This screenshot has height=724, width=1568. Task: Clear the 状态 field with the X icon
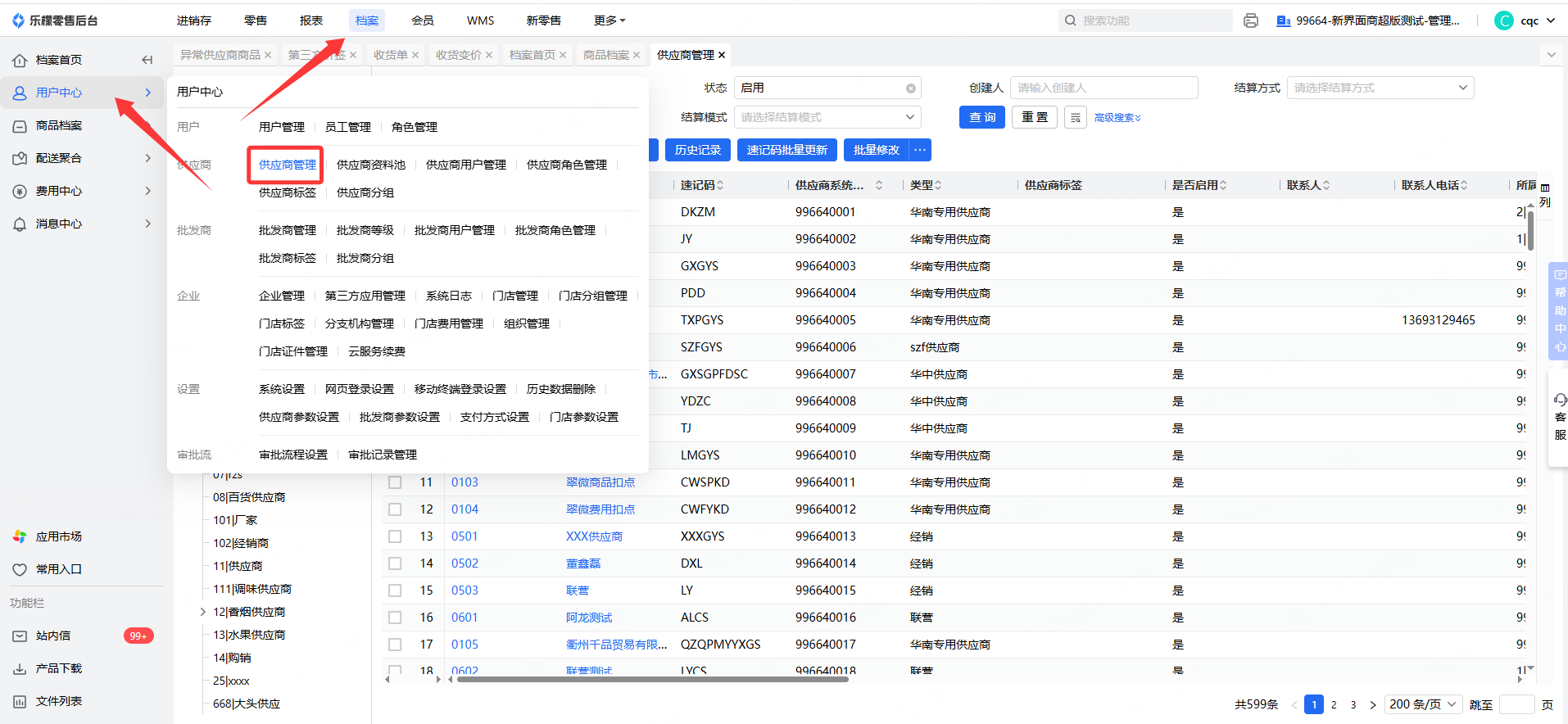(x=910, y=88)
